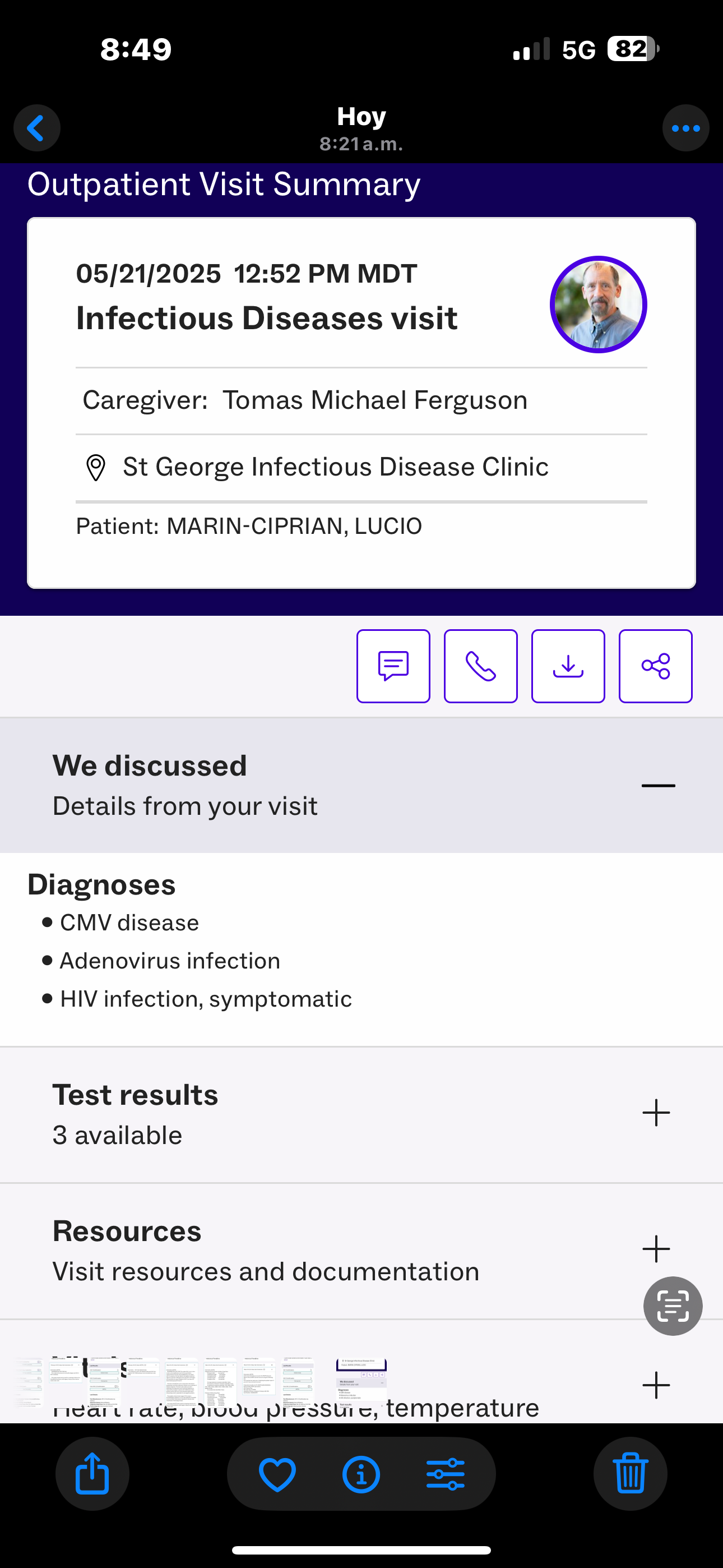Image resolution: width=723 pixels, height=1568 pixels.
Task: Open the edit adjustments sliders icon
Action: click(x=446, y=1474)
